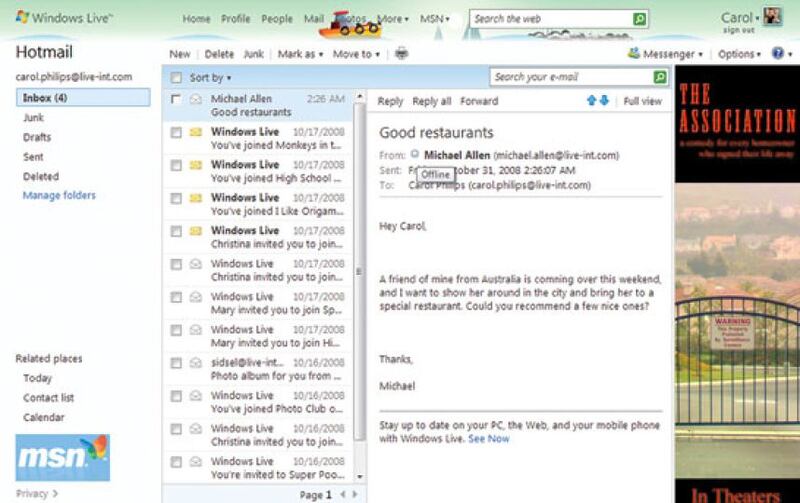Click the web search magnifier button
Screen dimensions: 800x503
click(639, 19)
